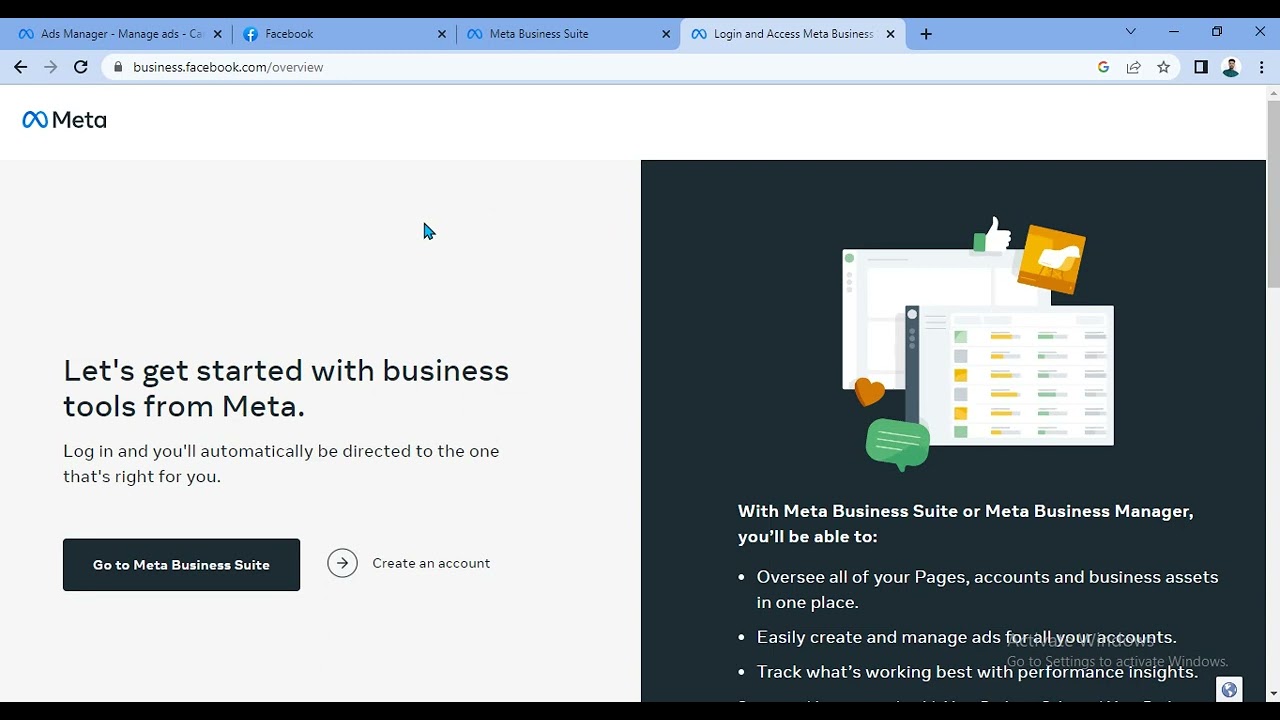Click bullet Oversee all of your Pages

click(x=987, y=589)
